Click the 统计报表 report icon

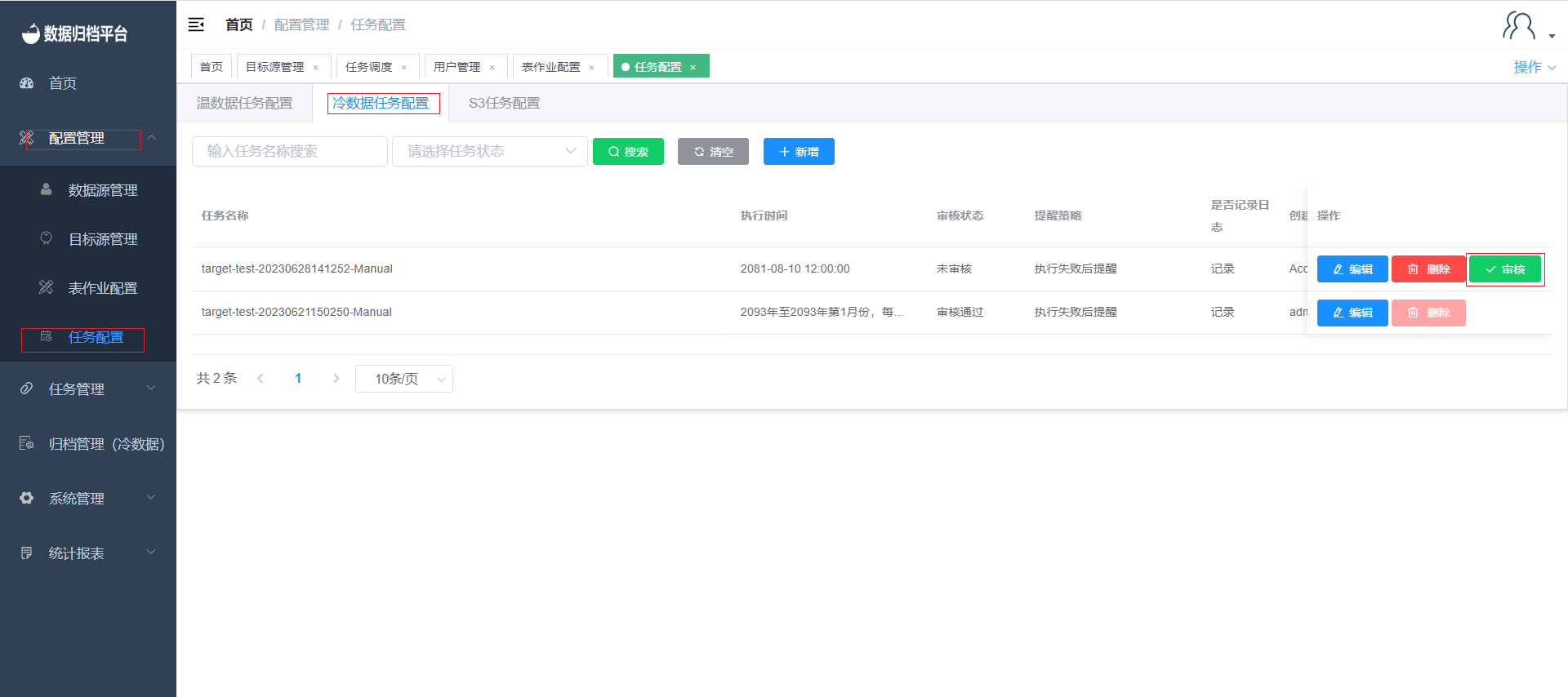coord(27,553)
